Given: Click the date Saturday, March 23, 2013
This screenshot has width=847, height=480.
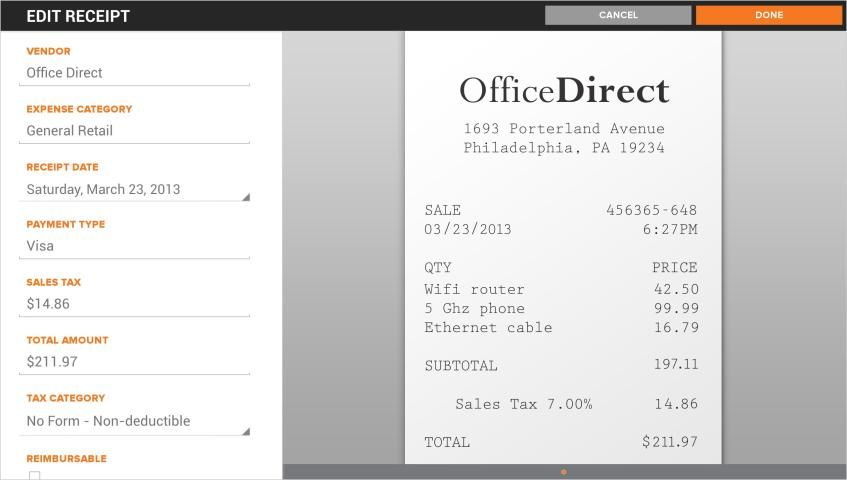Looking at the screenshot, I should coord(103,189).
